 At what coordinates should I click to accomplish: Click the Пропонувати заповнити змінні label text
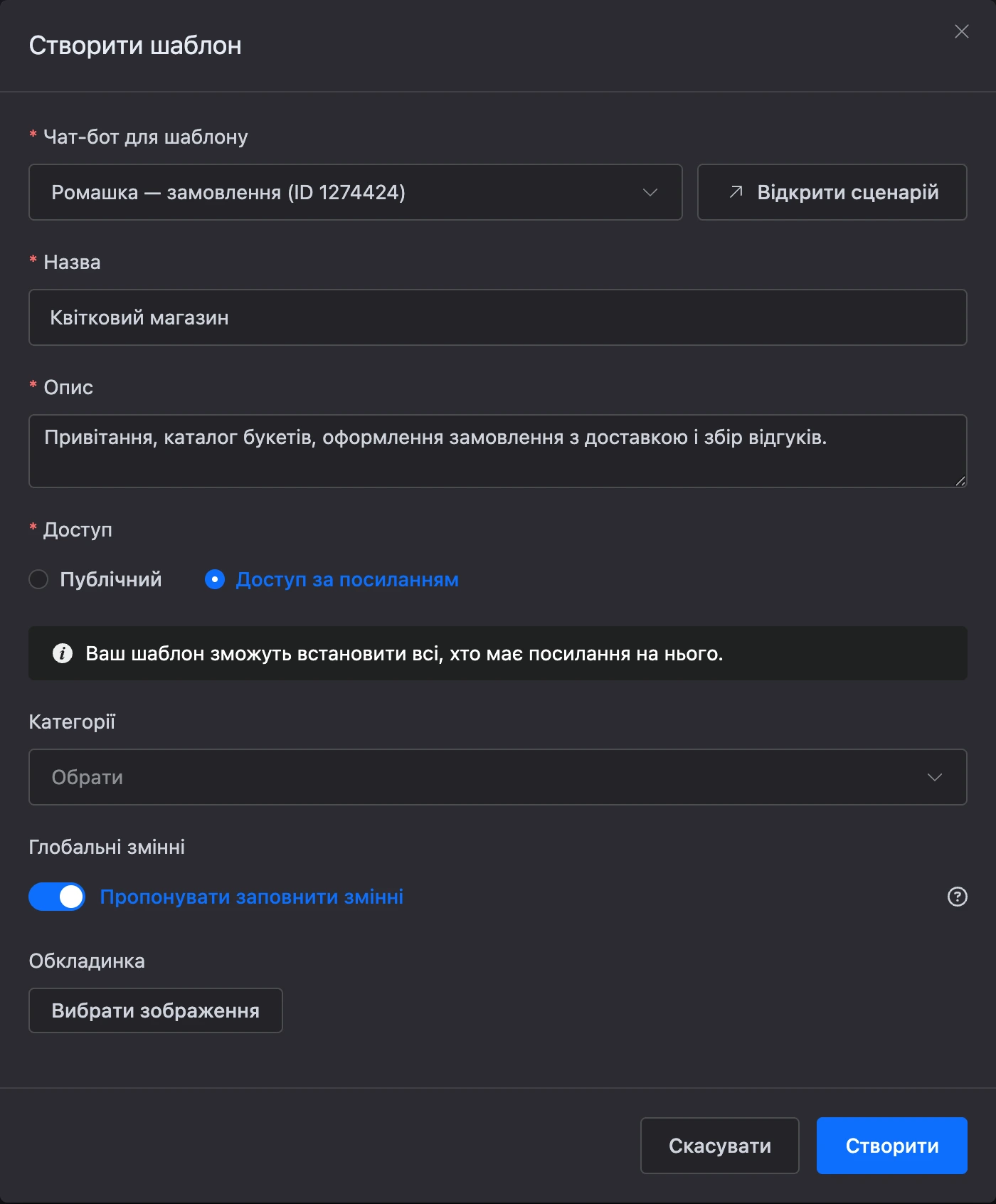(251, 897)
